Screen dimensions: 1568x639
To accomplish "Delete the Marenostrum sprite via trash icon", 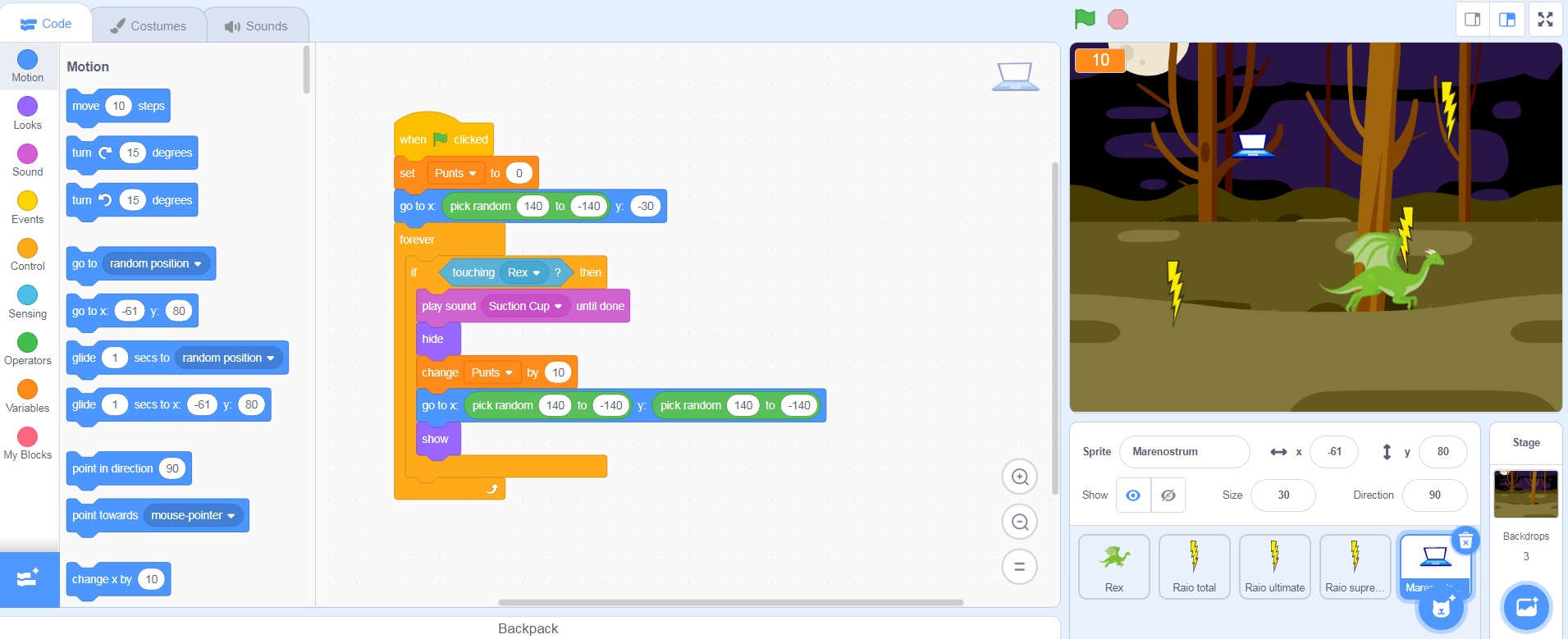I will pyautogui.click(x=1465, y=541).
